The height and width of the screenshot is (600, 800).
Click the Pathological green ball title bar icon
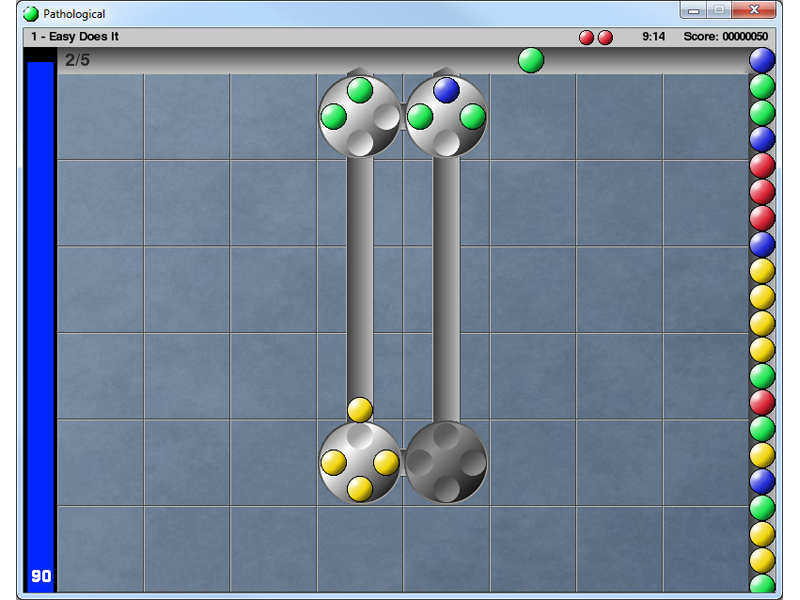(31, 14)
